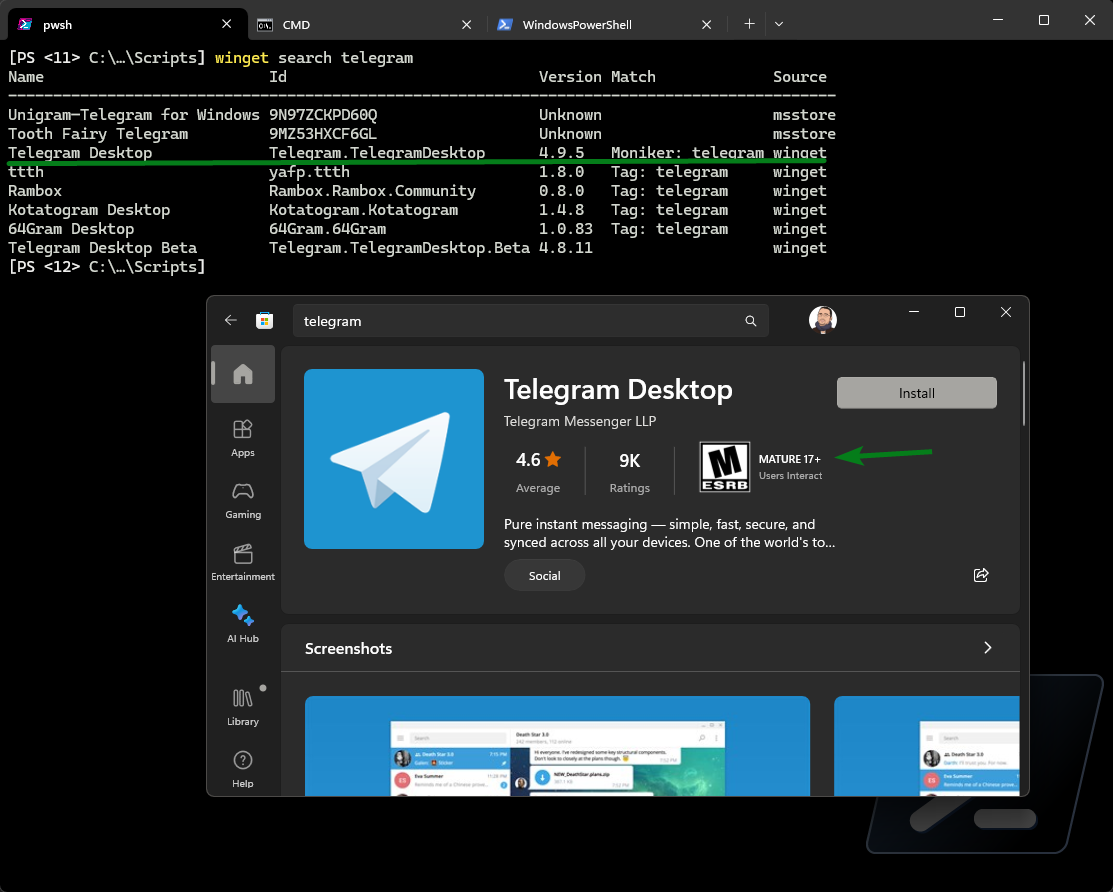This screenshot has height=892, width=1113.
Task: Close the CMD tab
Action: click(466, 25)
